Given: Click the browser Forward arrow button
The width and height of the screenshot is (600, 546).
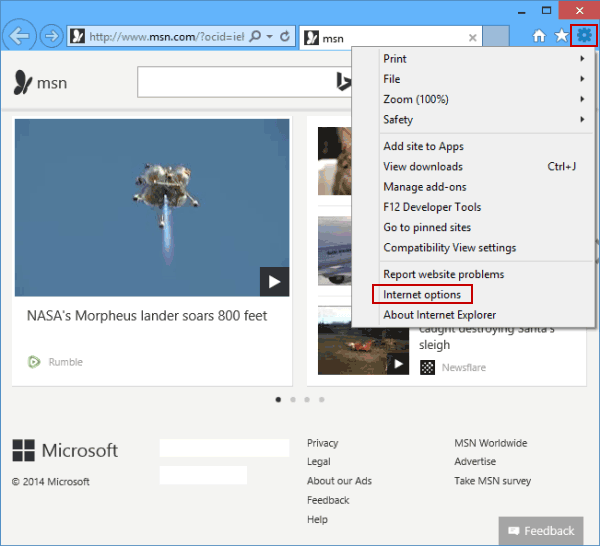Looking at the screenshot, I should (51, 36).
